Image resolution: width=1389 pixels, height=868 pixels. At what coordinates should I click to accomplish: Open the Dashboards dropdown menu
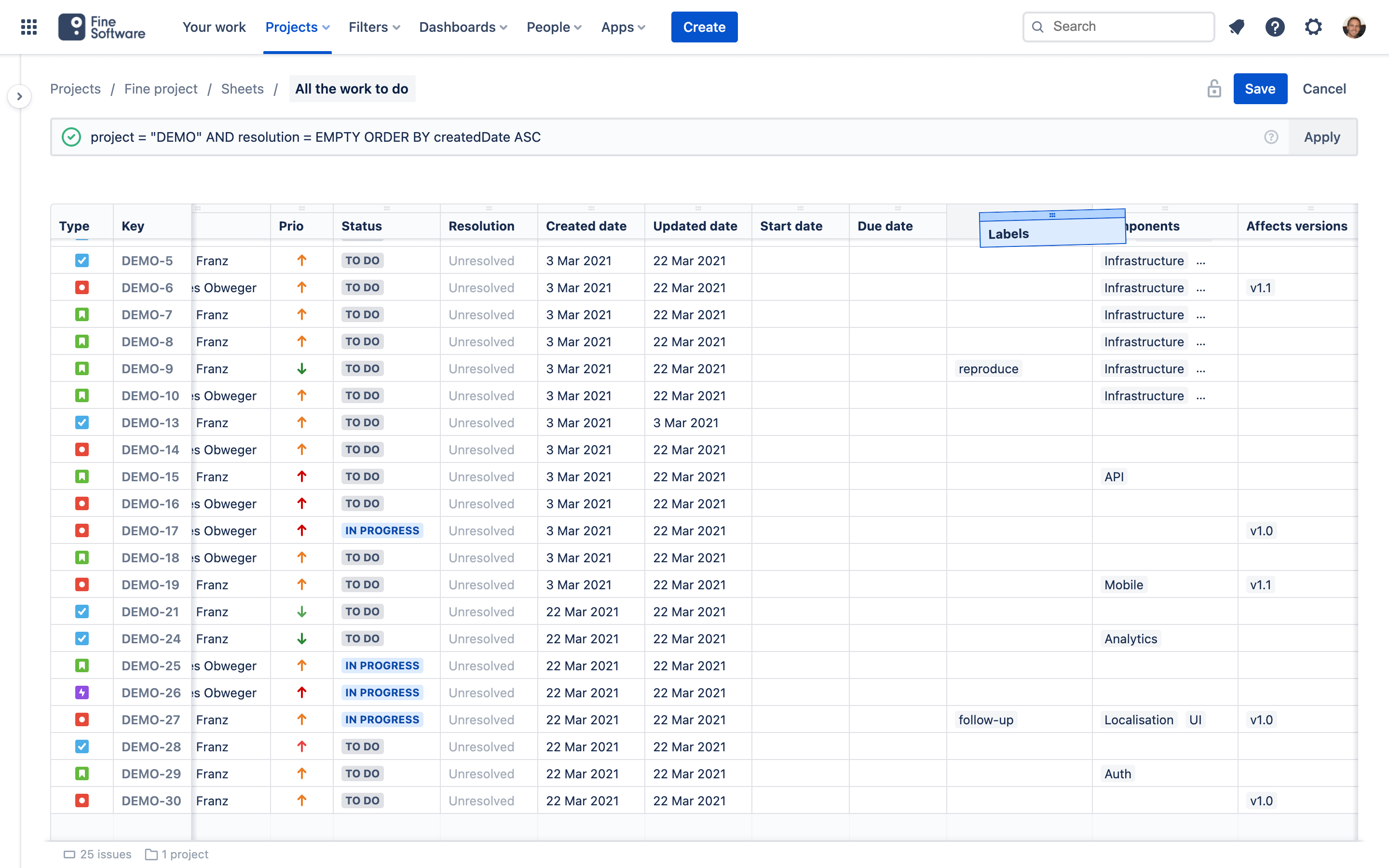pyautogui.click(x=463, y=27)
